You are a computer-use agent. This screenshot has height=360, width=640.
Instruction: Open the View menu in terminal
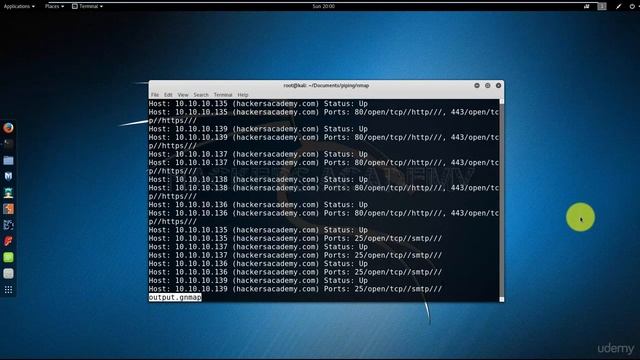click(183, 95)
